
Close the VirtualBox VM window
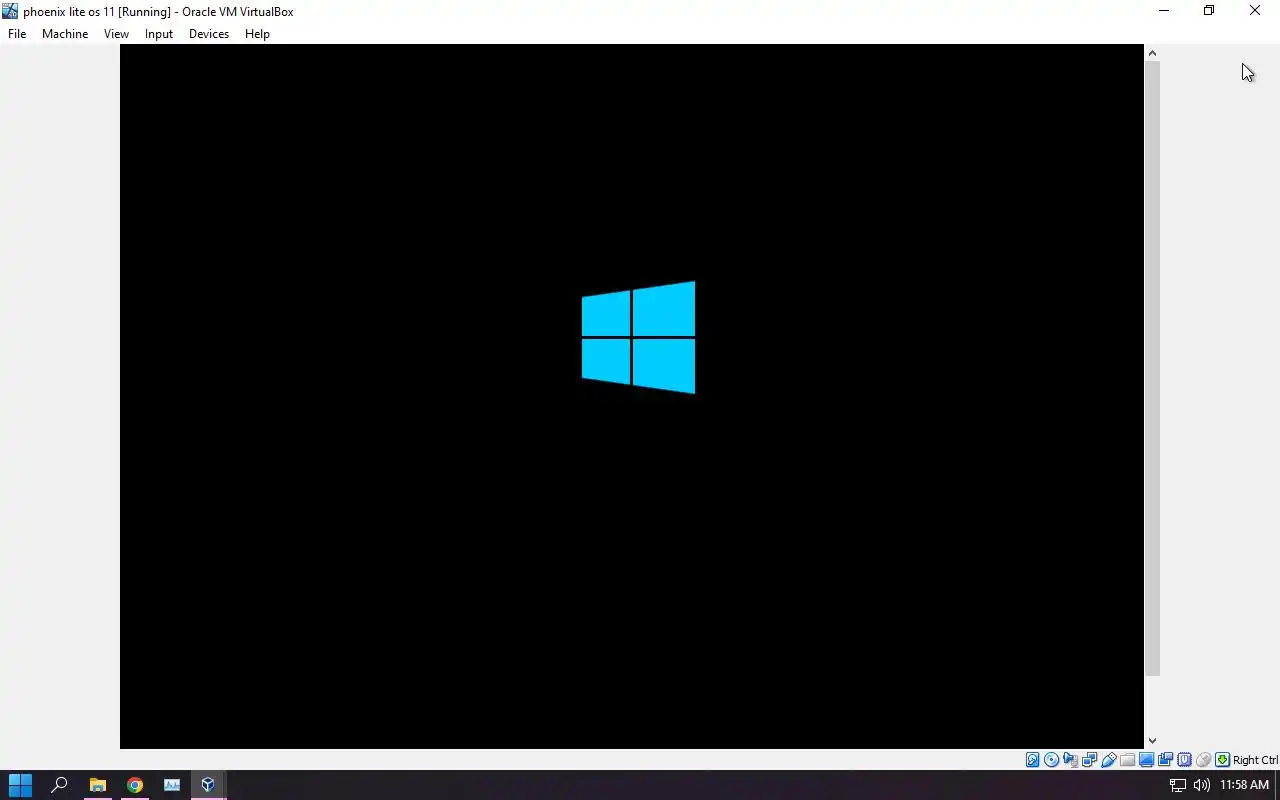(x=1255, y=11)
